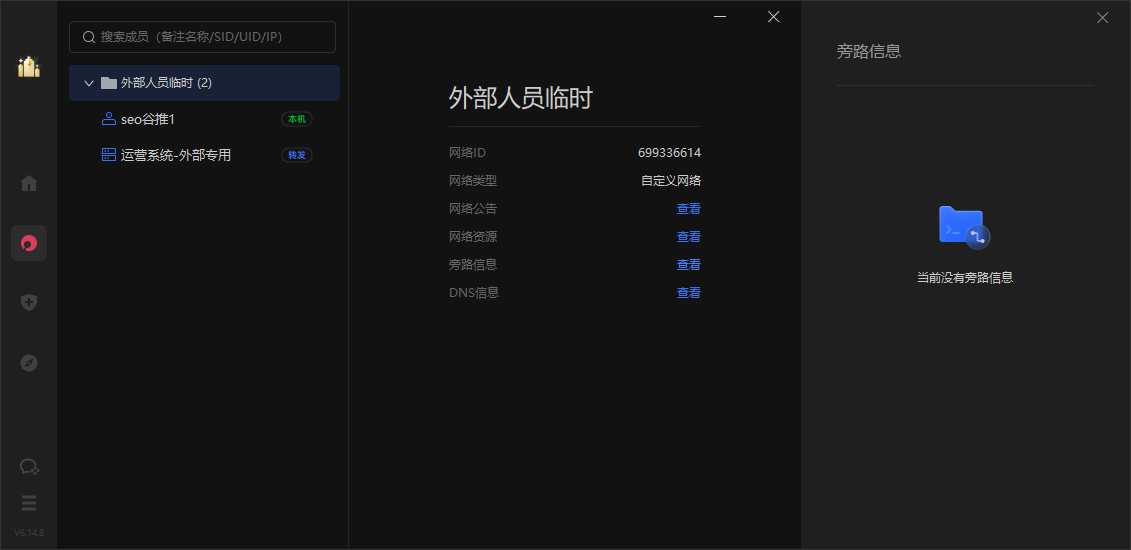Viewport: 1131px width, 550px height.
Task: Close the 旁路信息 side panel
Action: point(1102,18)
